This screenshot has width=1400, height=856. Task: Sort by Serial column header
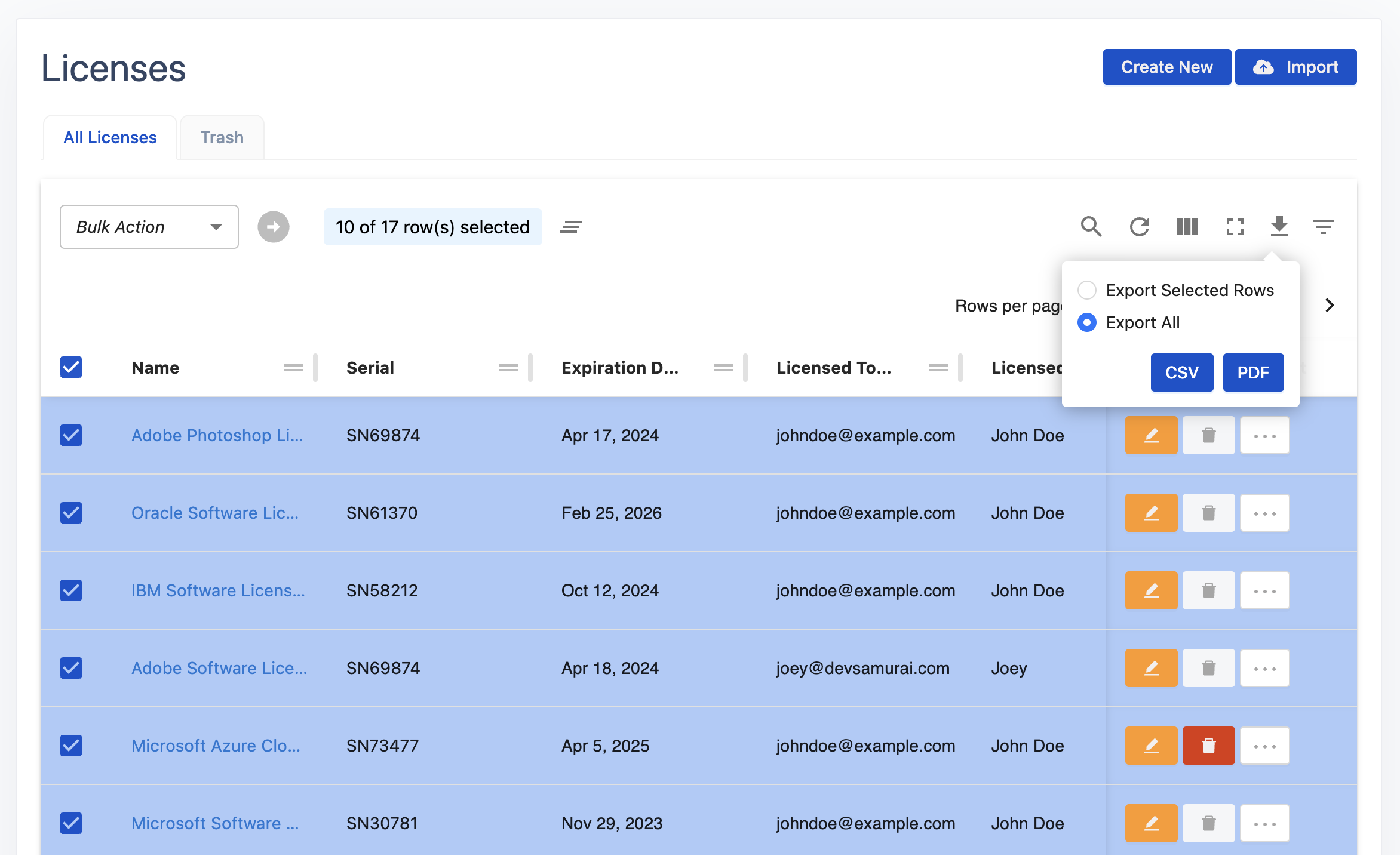[370, 368]
